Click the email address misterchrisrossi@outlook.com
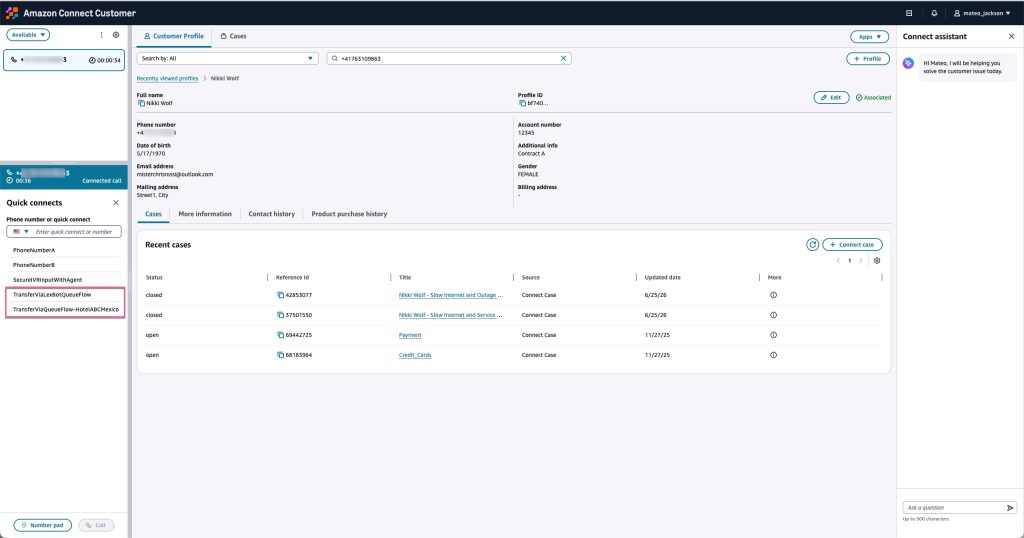Screen dimensions: 1024x538 point(175,174)
